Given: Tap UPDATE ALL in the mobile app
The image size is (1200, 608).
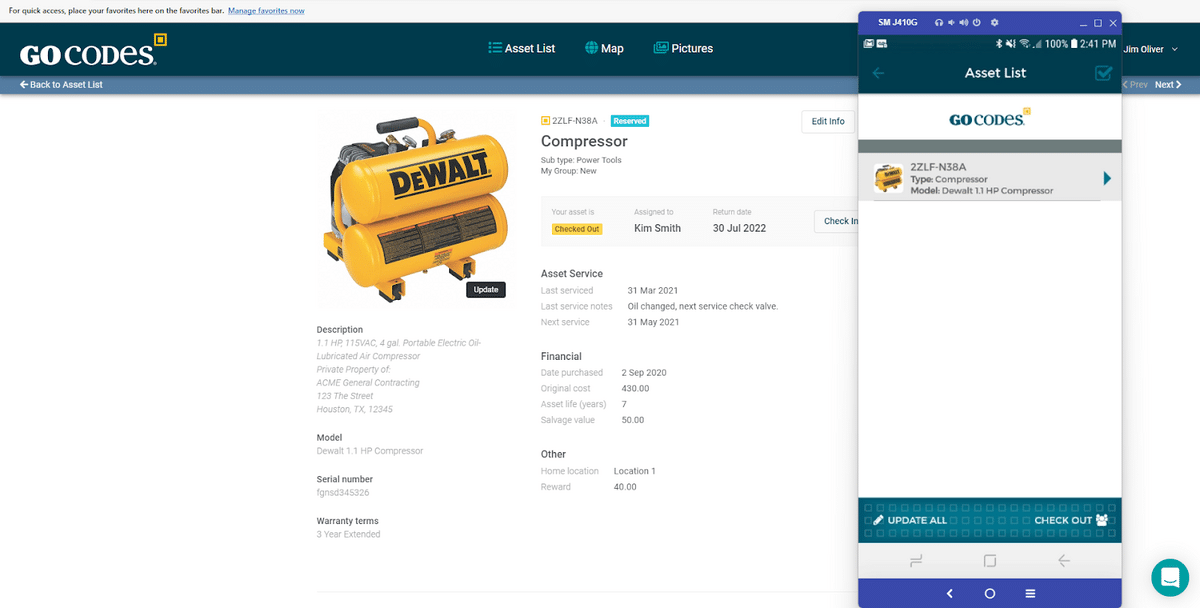Looking at the screenshot, I should 910,520.
